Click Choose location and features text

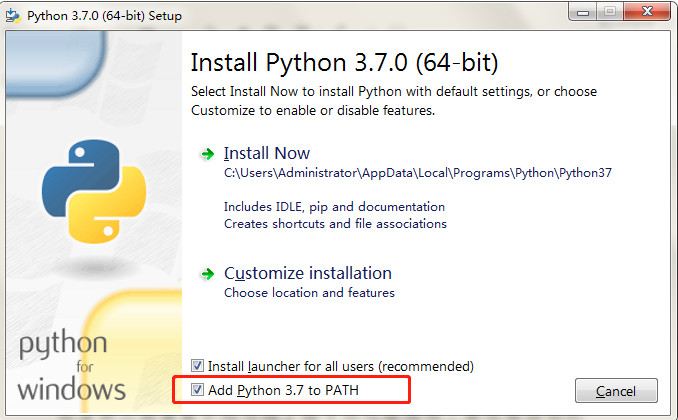point(309,293)
